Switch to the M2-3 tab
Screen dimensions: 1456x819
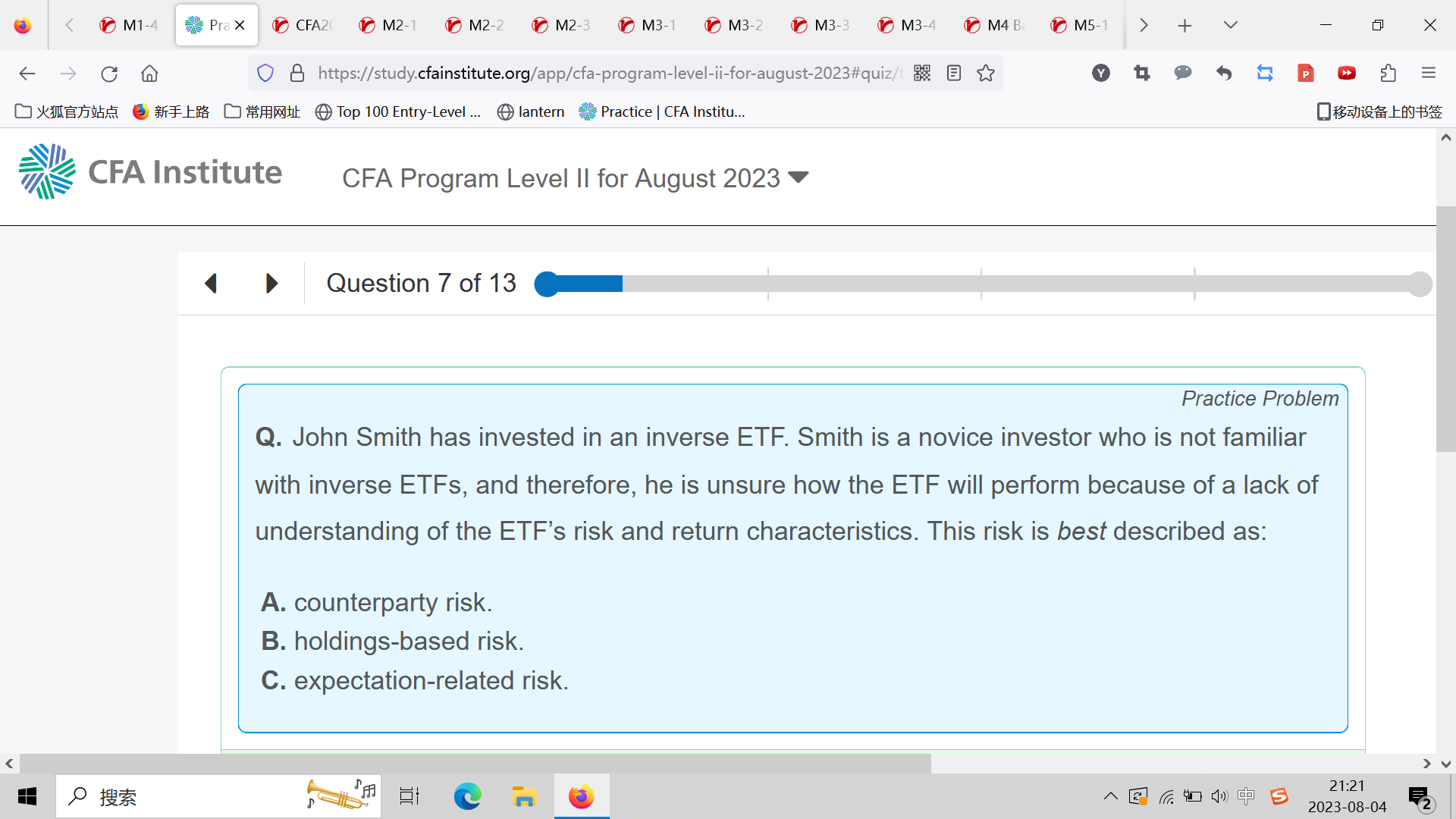click(561, 25)
